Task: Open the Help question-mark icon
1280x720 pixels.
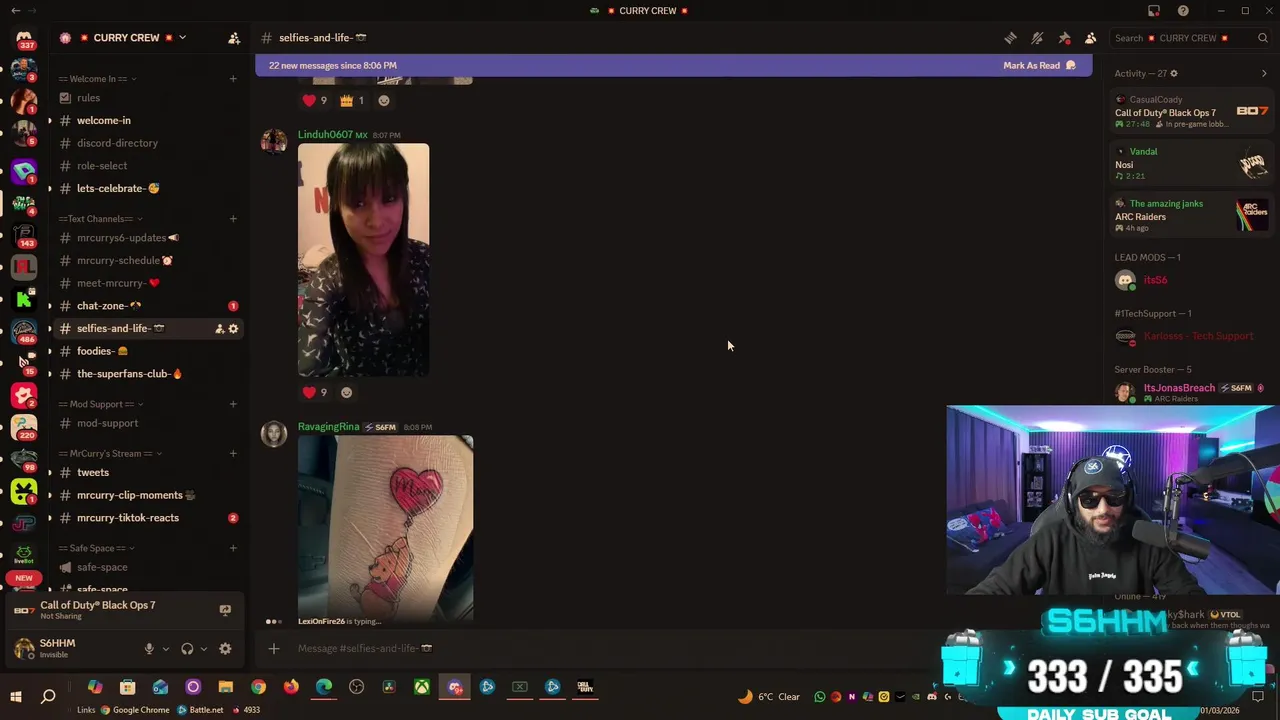Action: [x=1183, y=11]
